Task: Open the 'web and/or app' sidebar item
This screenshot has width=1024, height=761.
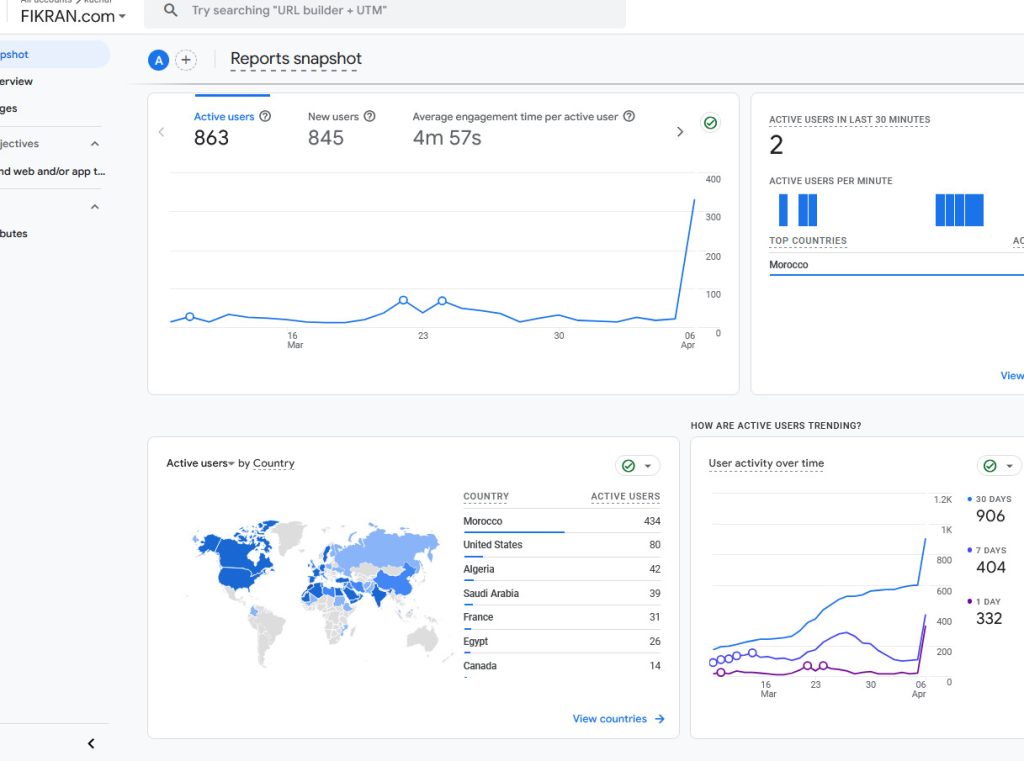Action: pos(52,171)
